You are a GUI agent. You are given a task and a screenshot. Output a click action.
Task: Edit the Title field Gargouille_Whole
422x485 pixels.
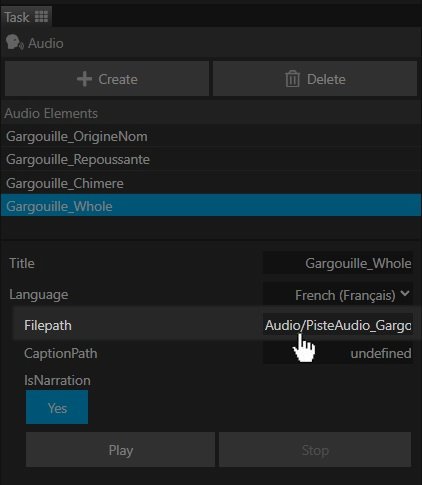pos(338,263)
